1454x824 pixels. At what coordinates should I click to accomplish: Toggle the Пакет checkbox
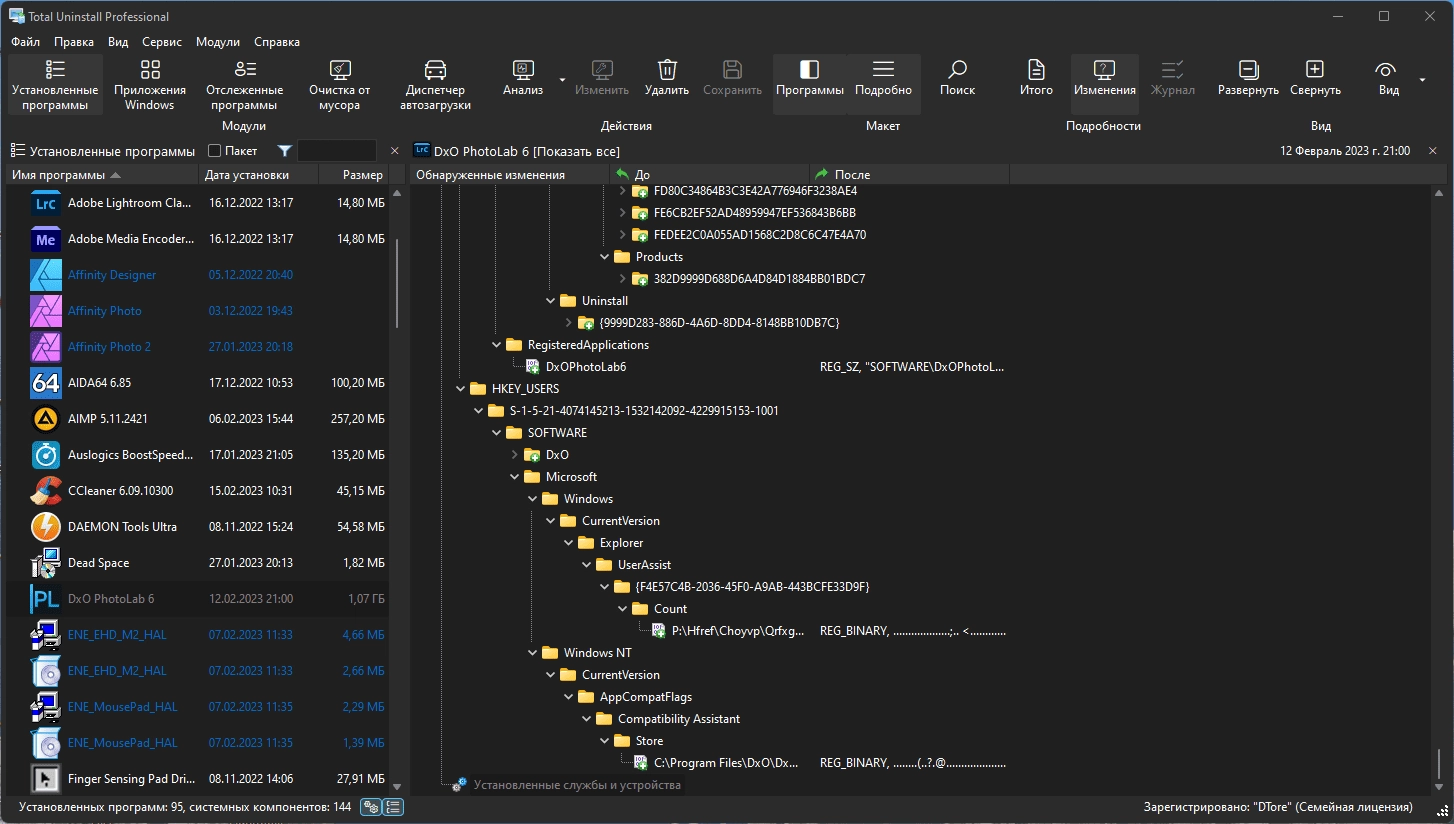pyautogui.click(x=214, y=151)
